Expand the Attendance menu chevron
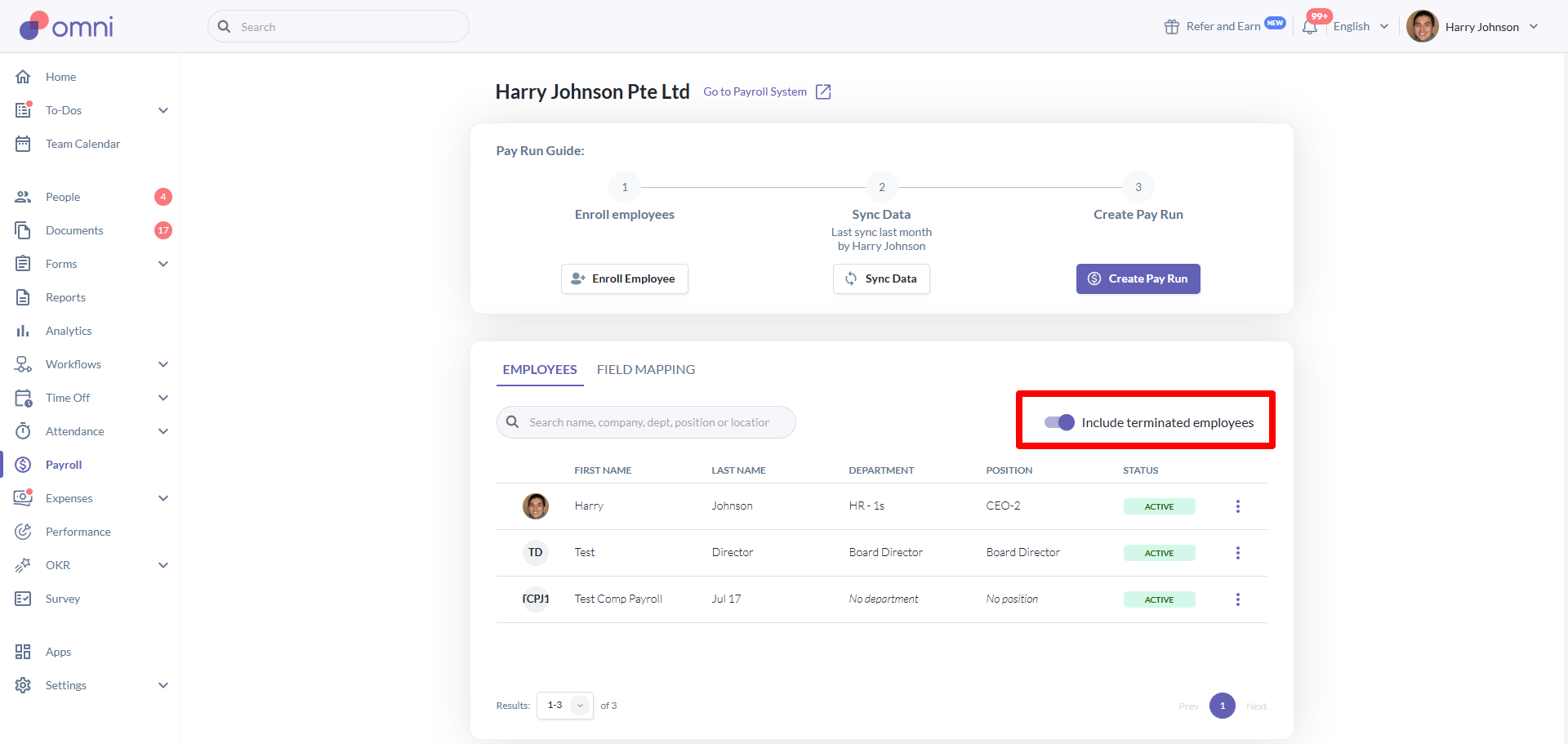This screenshot has height=744, width=1568. tap(163, 431)
